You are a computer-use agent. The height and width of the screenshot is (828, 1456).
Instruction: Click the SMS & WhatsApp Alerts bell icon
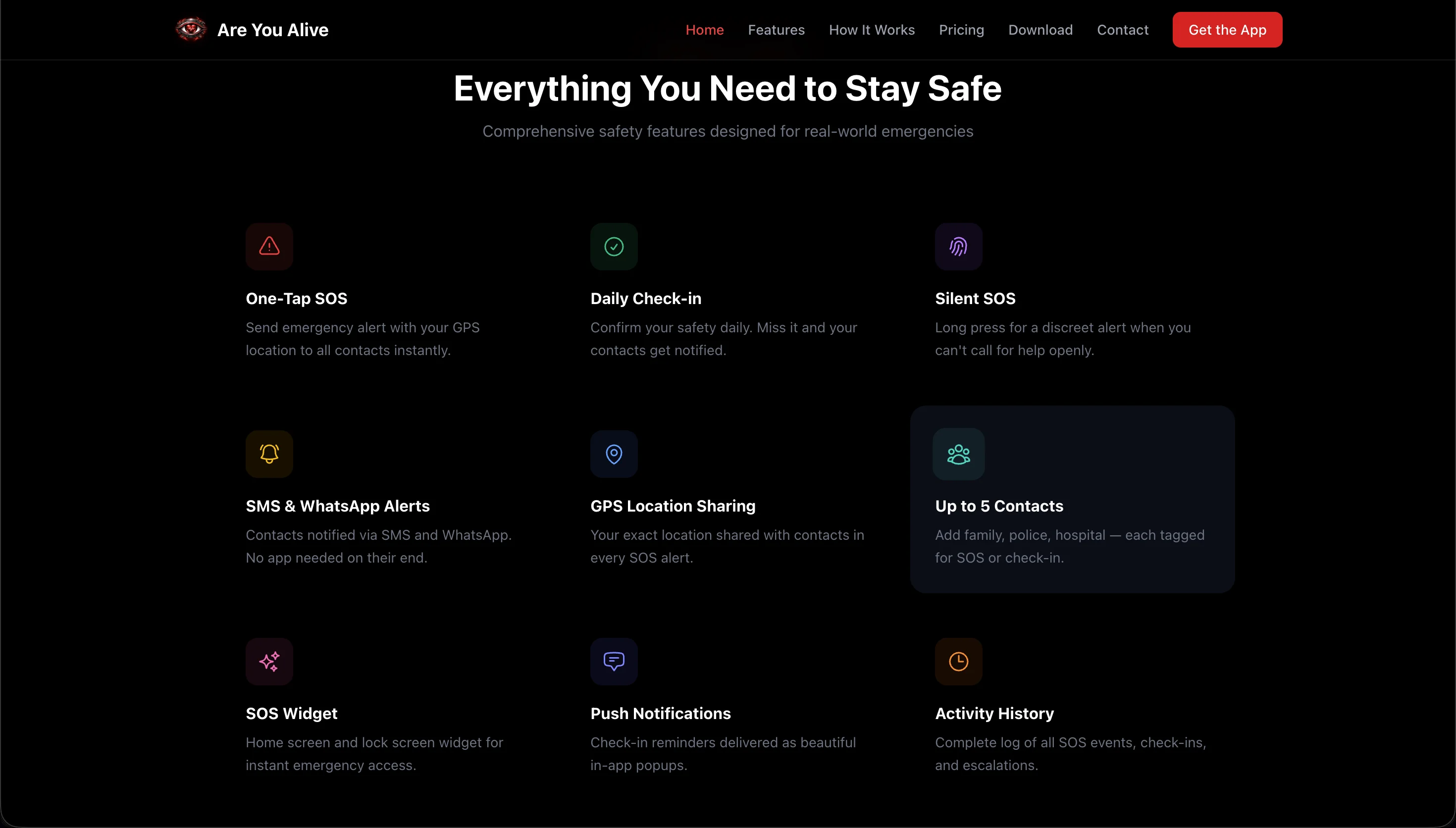[269, 453]
